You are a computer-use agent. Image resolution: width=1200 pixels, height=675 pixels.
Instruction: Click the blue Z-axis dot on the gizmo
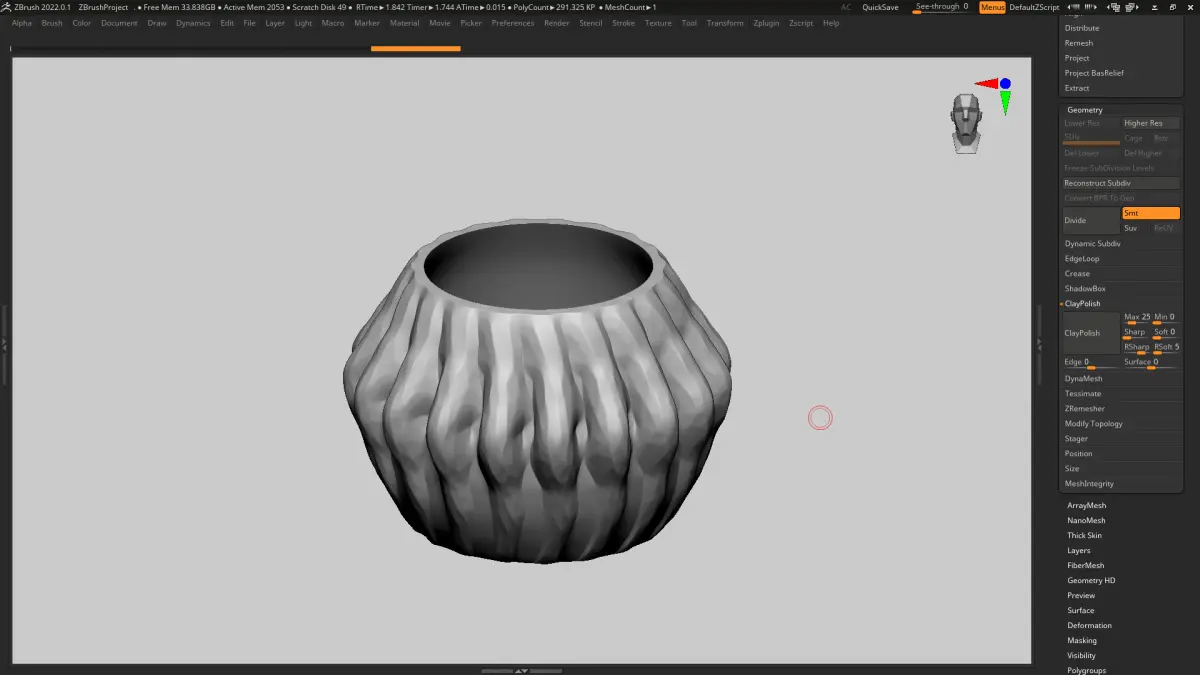tap(1005, 84)
